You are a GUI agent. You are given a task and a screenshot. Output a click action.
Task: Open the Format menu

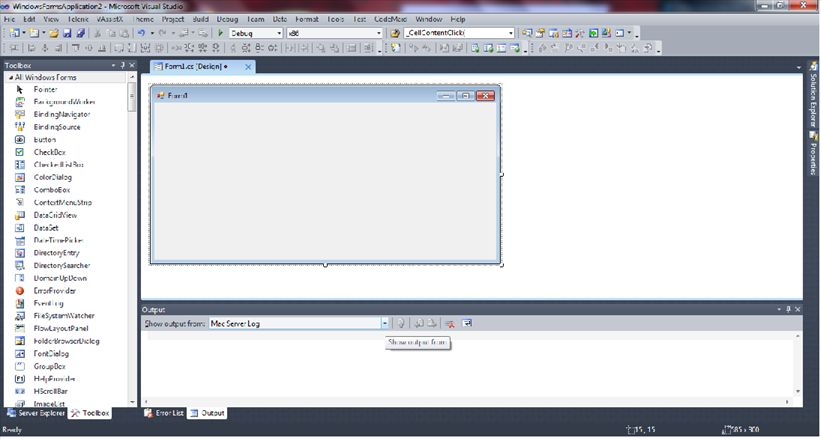tap(307, 19)
